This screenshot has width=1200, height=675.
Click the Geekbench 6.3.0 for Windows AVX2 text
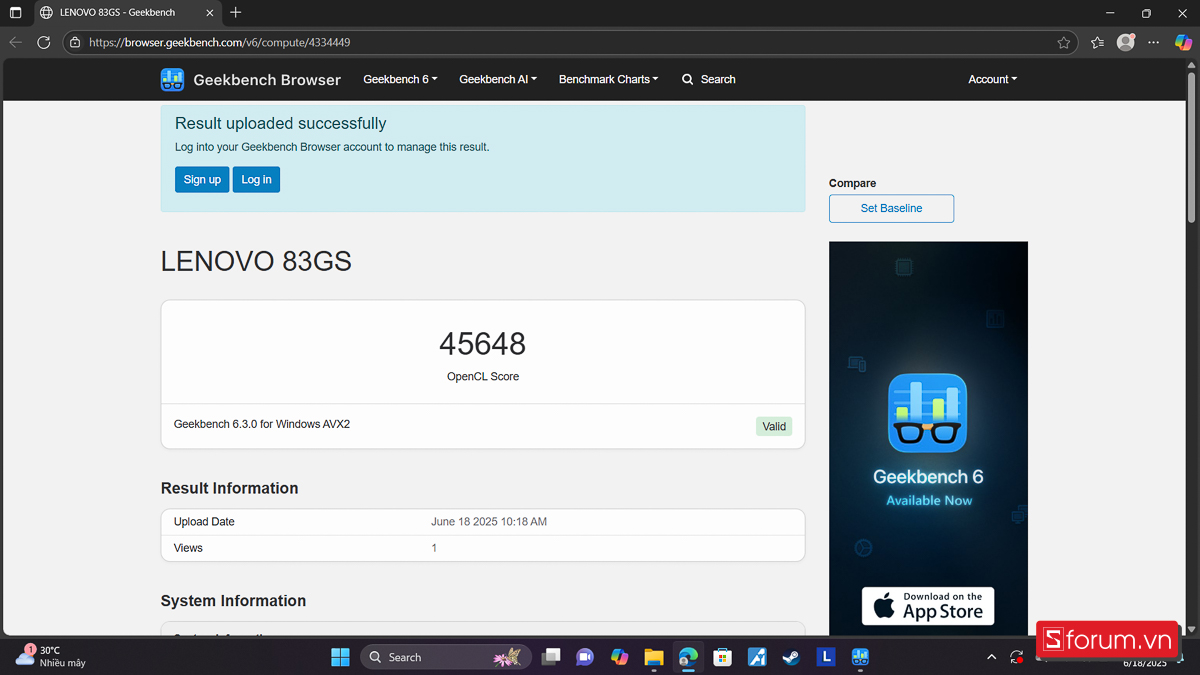point(262,424)
